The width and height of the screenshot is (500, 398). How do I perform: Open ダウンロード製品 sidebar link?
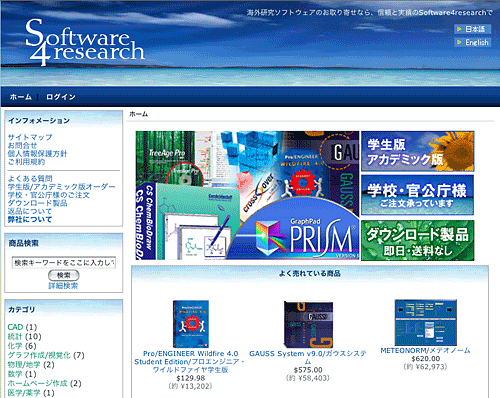[37, 203]
